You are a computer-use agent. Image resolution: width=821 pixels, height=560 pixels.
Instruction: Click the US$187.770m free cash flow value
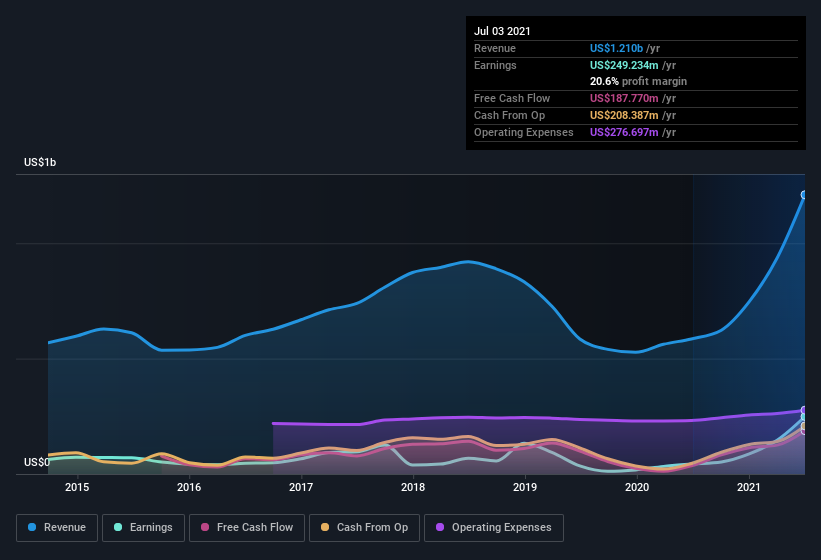[624, 98]
